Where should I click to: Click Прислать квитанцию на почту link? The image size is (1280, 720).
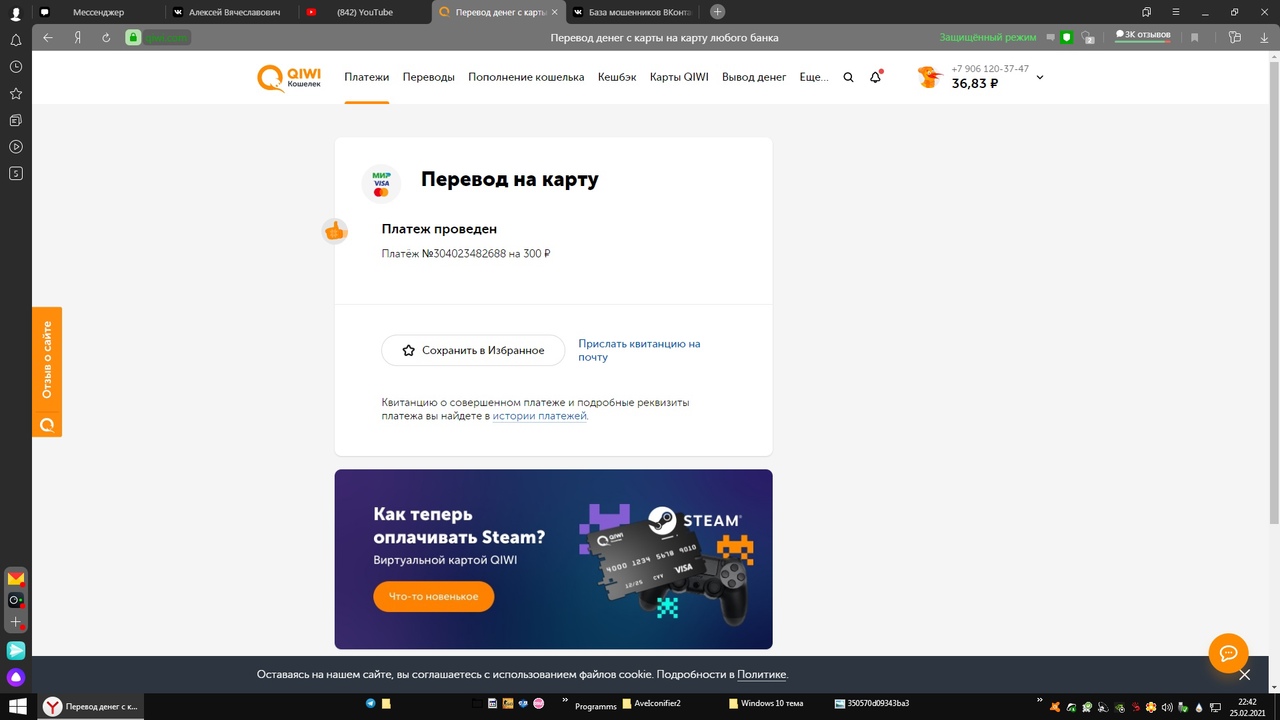pos(638,350)
